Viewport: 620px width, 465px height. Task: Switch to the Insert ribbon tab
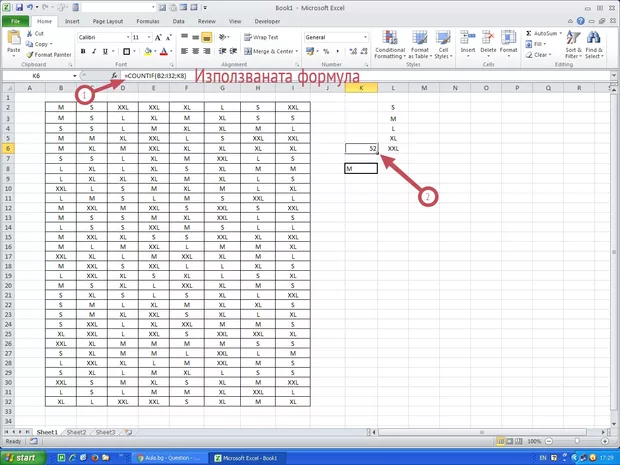(72, 21)
